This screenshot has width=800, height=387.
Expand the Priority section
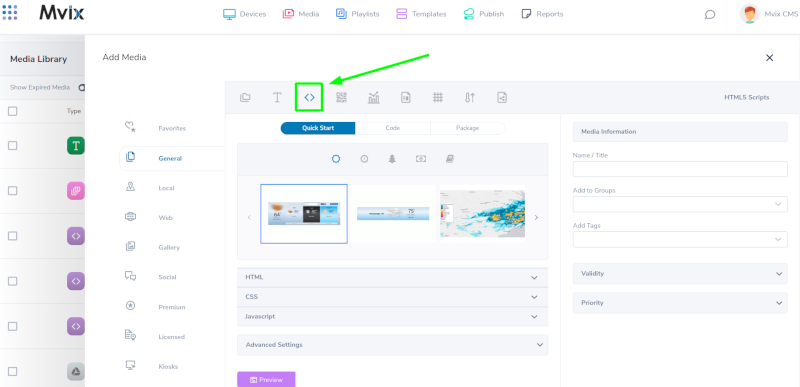(x=680, y=303)
